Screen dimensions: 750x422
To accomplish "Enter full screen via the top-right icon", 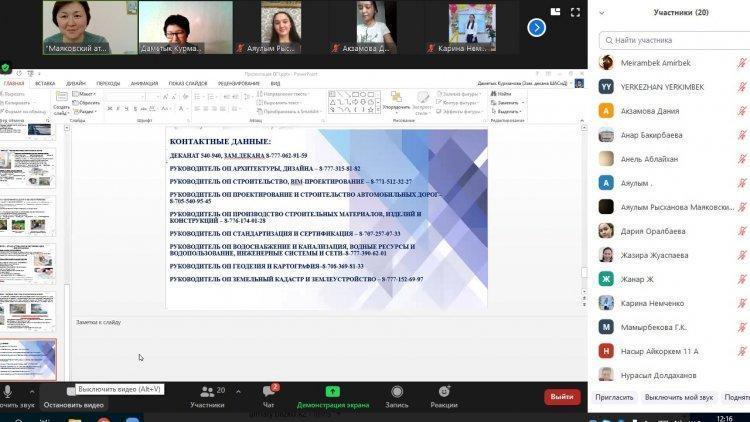I will tap(574, 13).
